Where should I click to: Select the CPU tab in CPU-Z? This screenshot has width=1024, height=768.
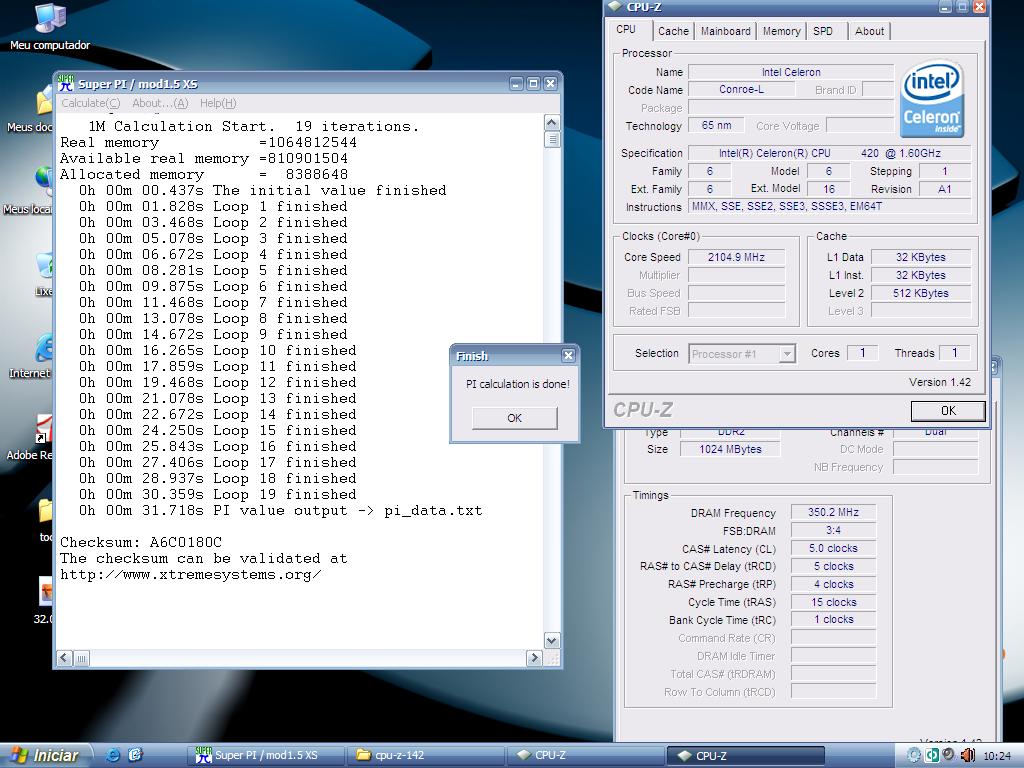626,29
